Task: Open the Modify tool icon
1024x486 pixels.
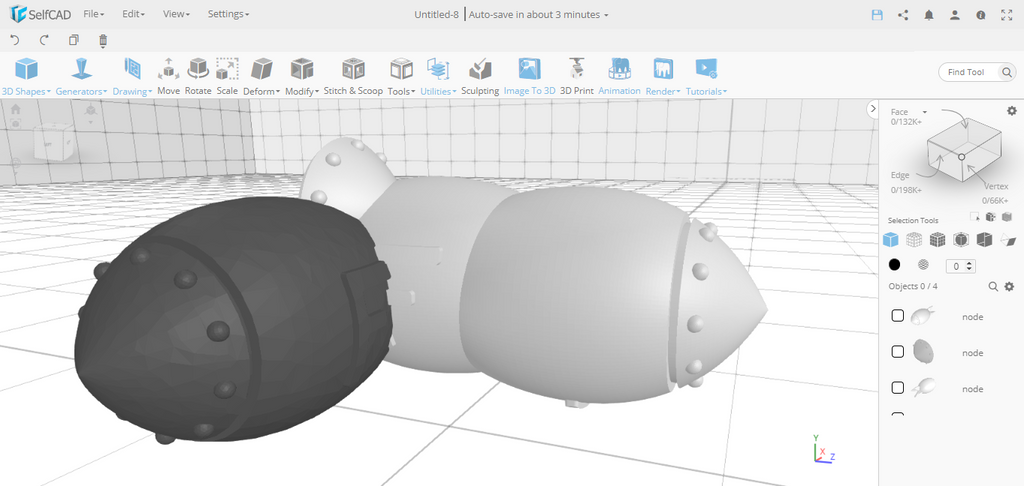Action: 302,69
